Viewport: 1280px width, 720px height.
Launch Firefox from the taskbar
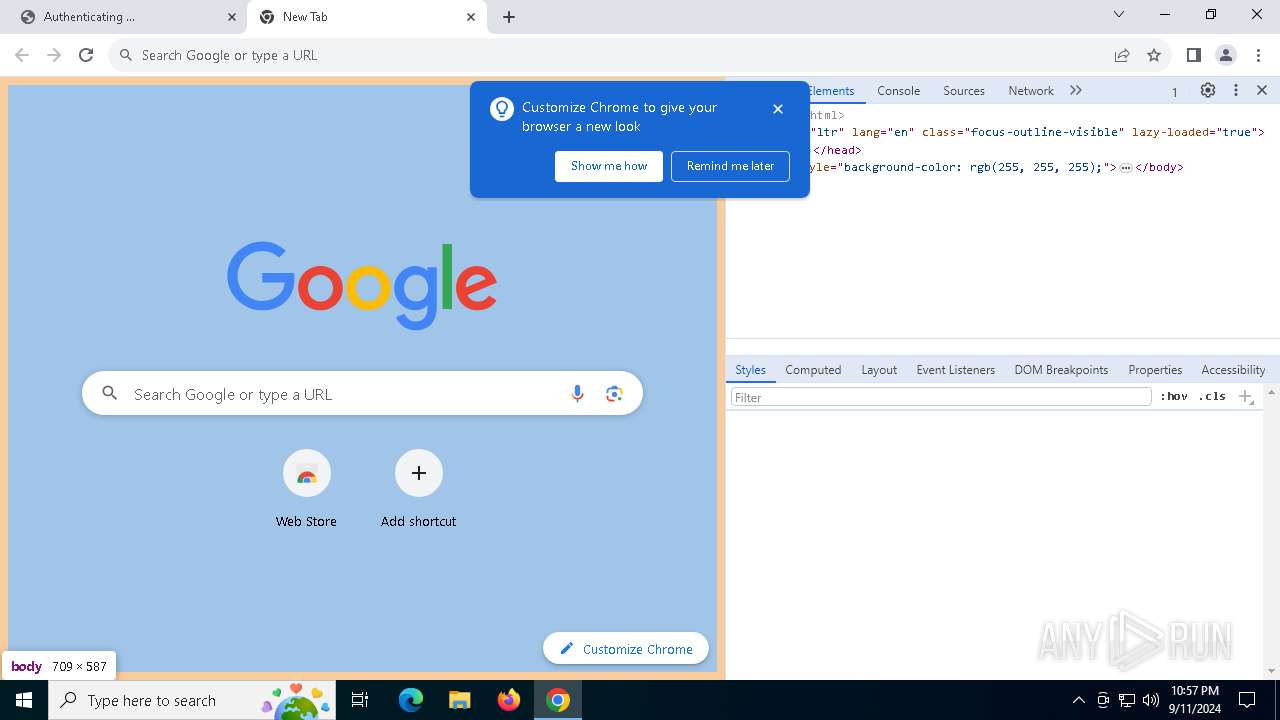tap(509, 700)
